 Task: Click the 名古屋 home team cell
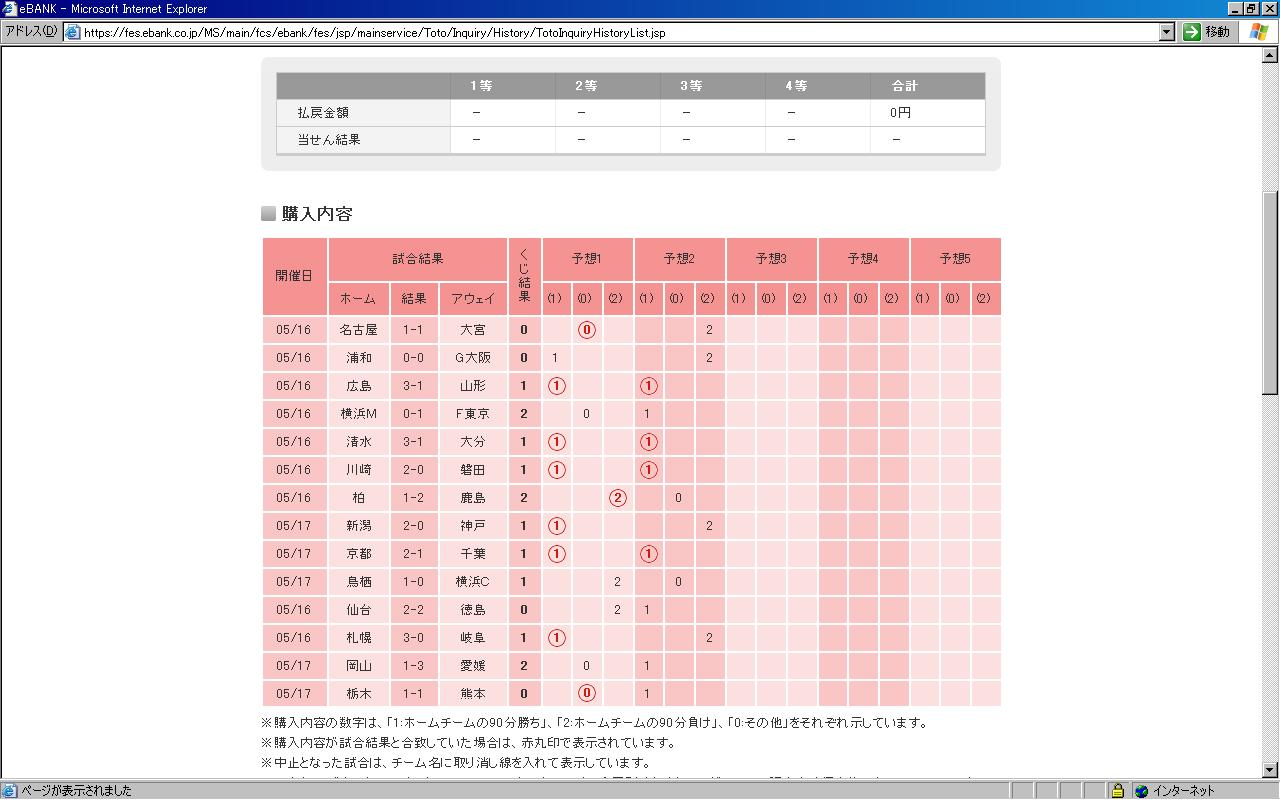pos(358,330)
